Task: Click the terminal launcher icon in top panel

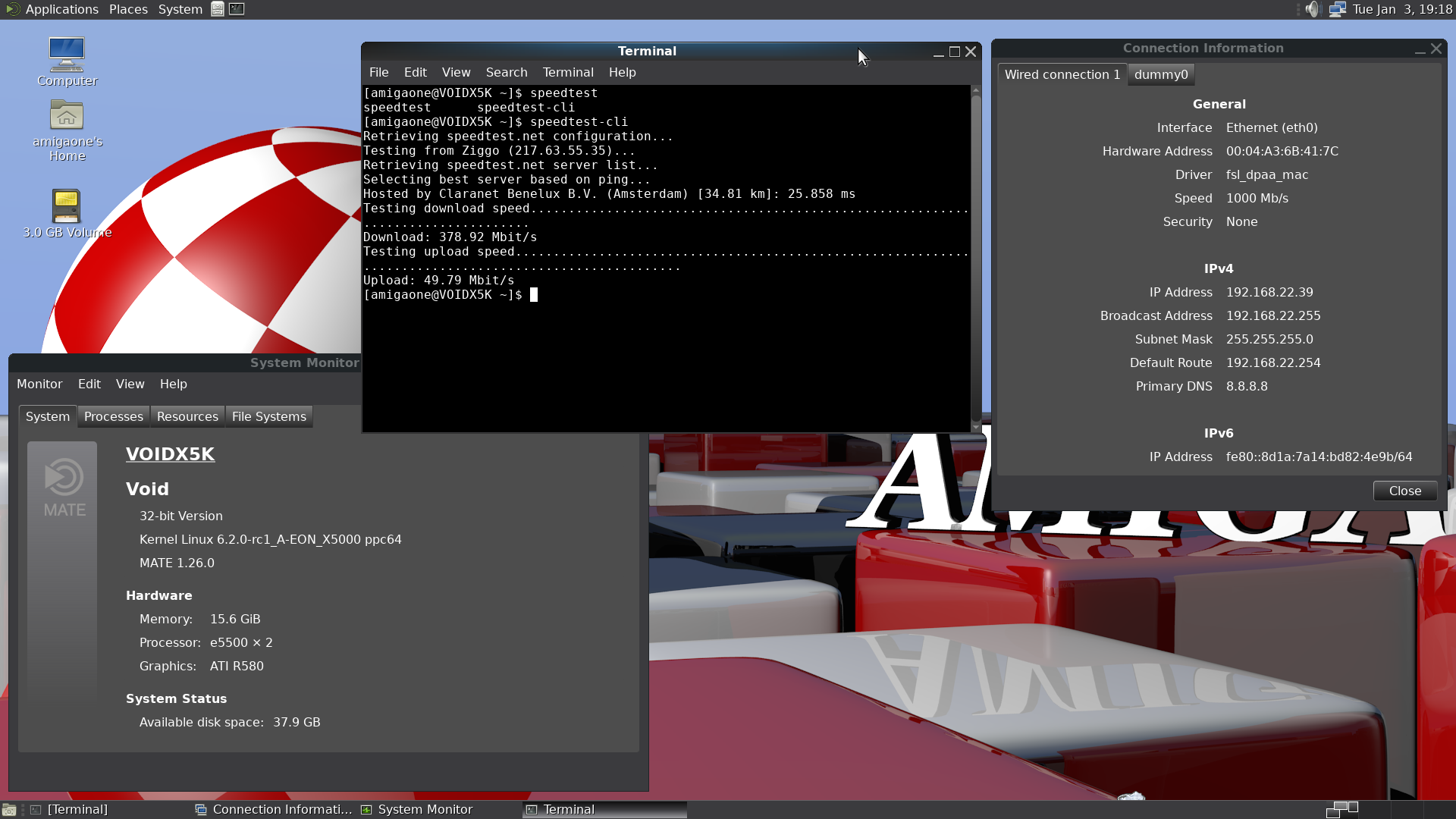Action: (237, 9)
